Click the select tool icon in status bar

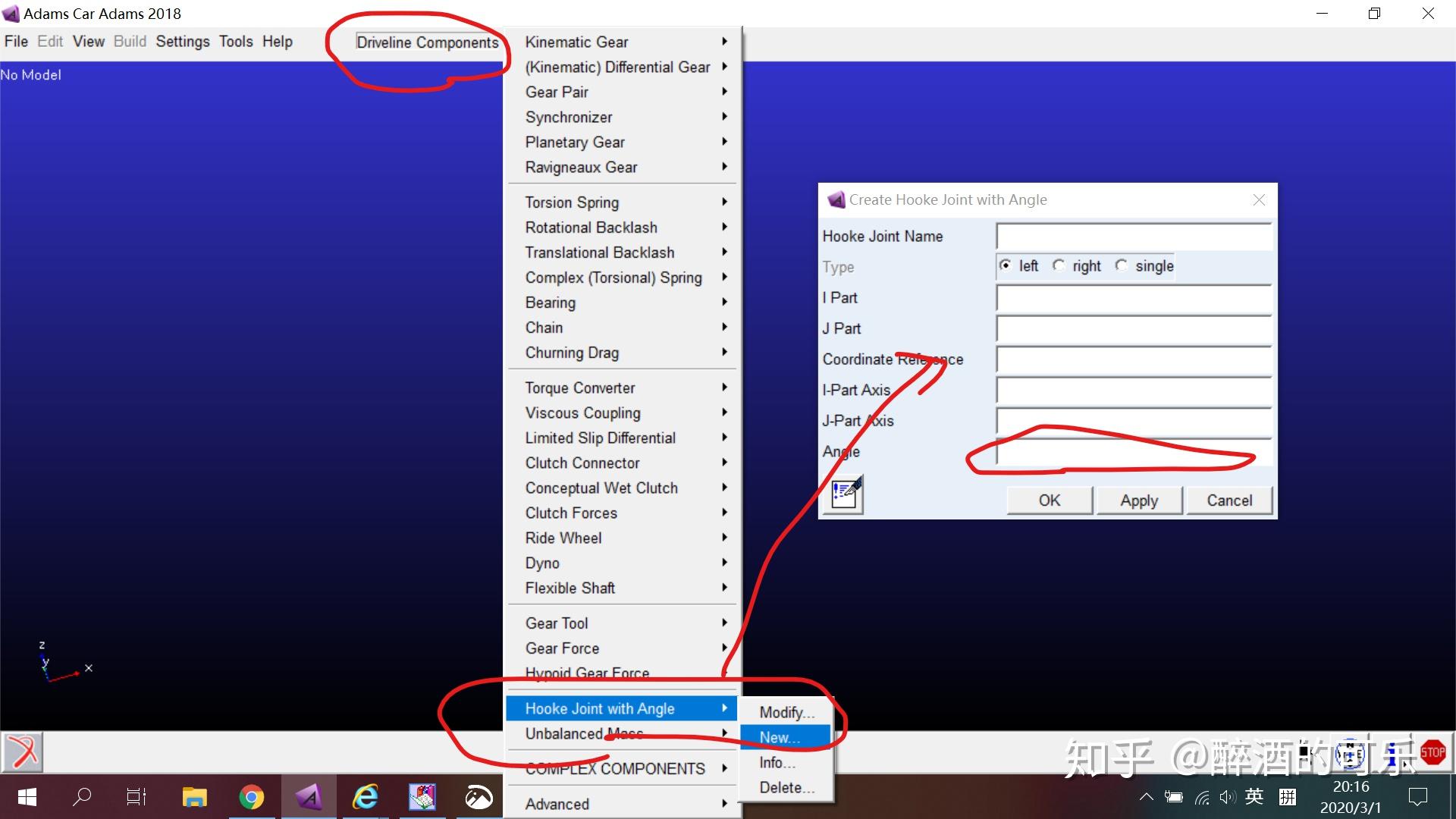tap(24, 752)
